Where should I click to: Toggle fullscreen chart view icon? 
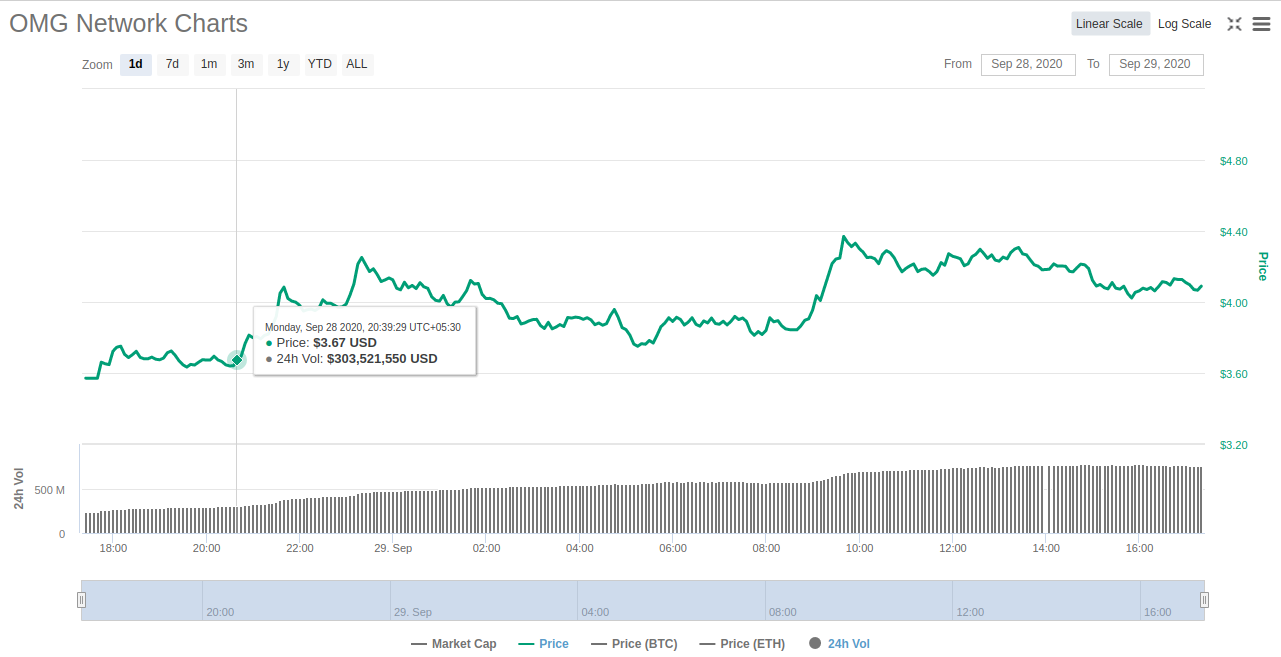pyautogui.click(x=1234, y=24)
